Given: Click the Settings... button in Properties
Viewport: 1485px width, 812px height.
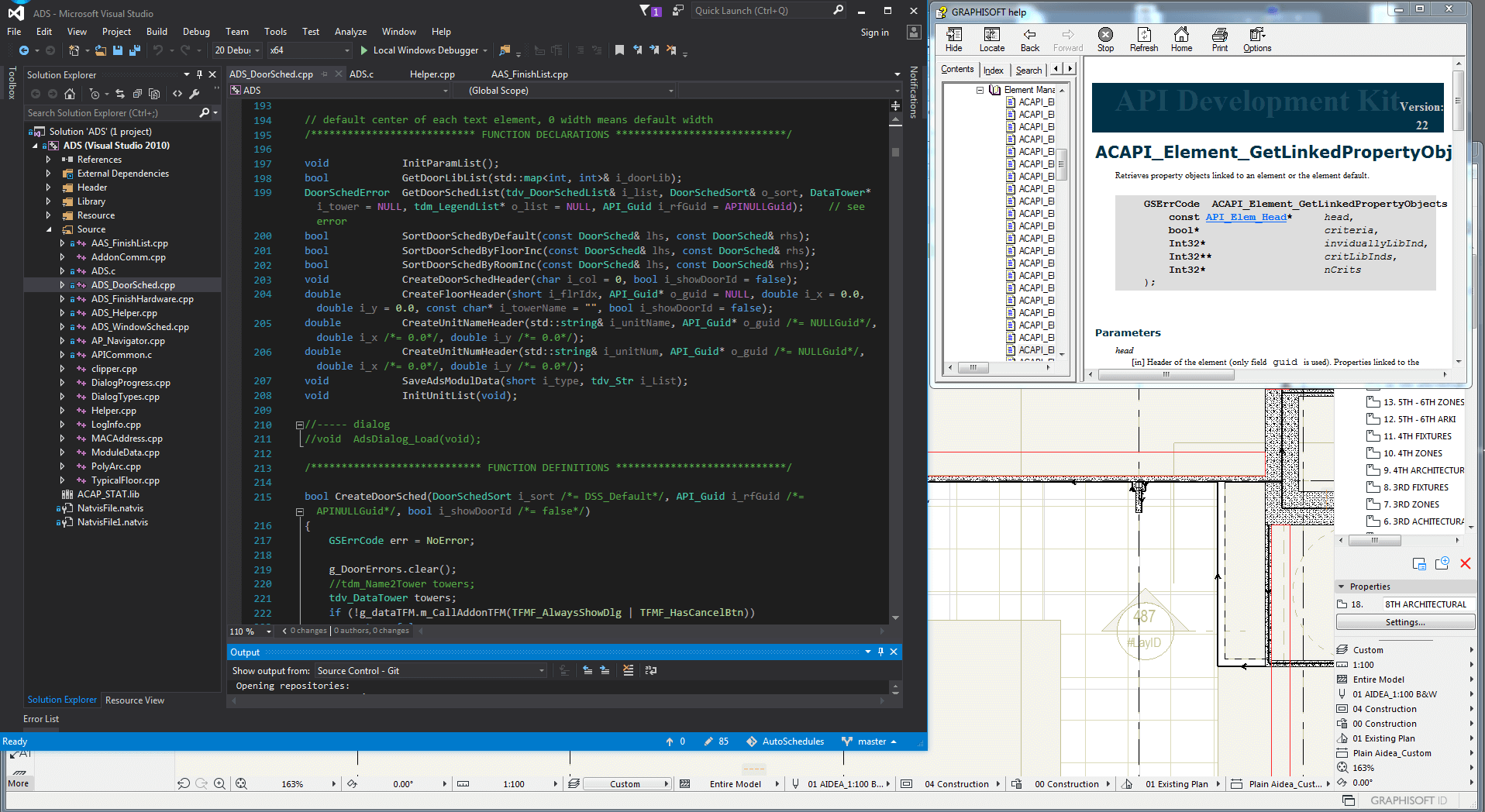Looking at the screenshot, I should coord(1404,622).
